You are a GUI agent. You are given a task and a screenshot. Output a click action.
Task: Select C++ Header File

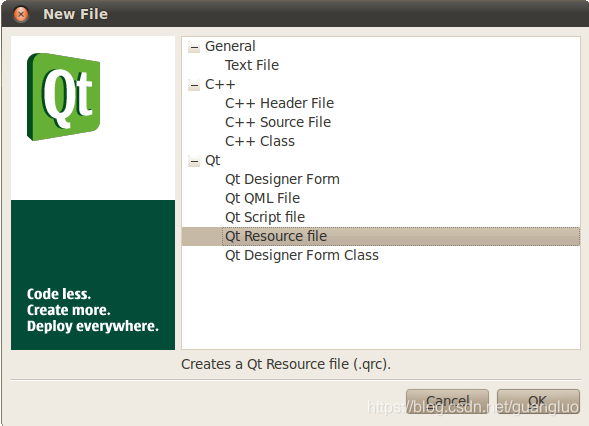point(279,103)
